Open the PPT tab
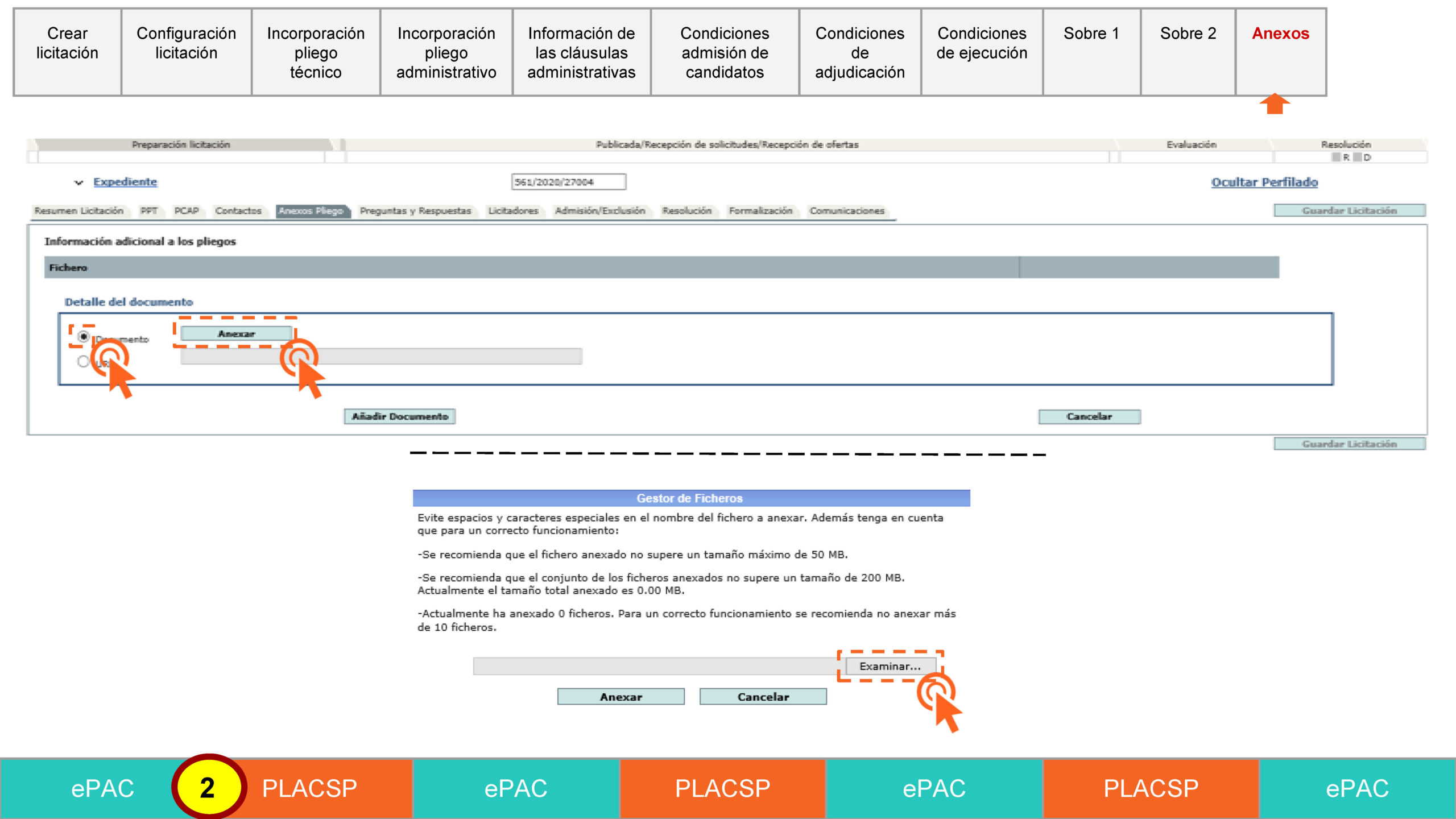 (149, 211)
